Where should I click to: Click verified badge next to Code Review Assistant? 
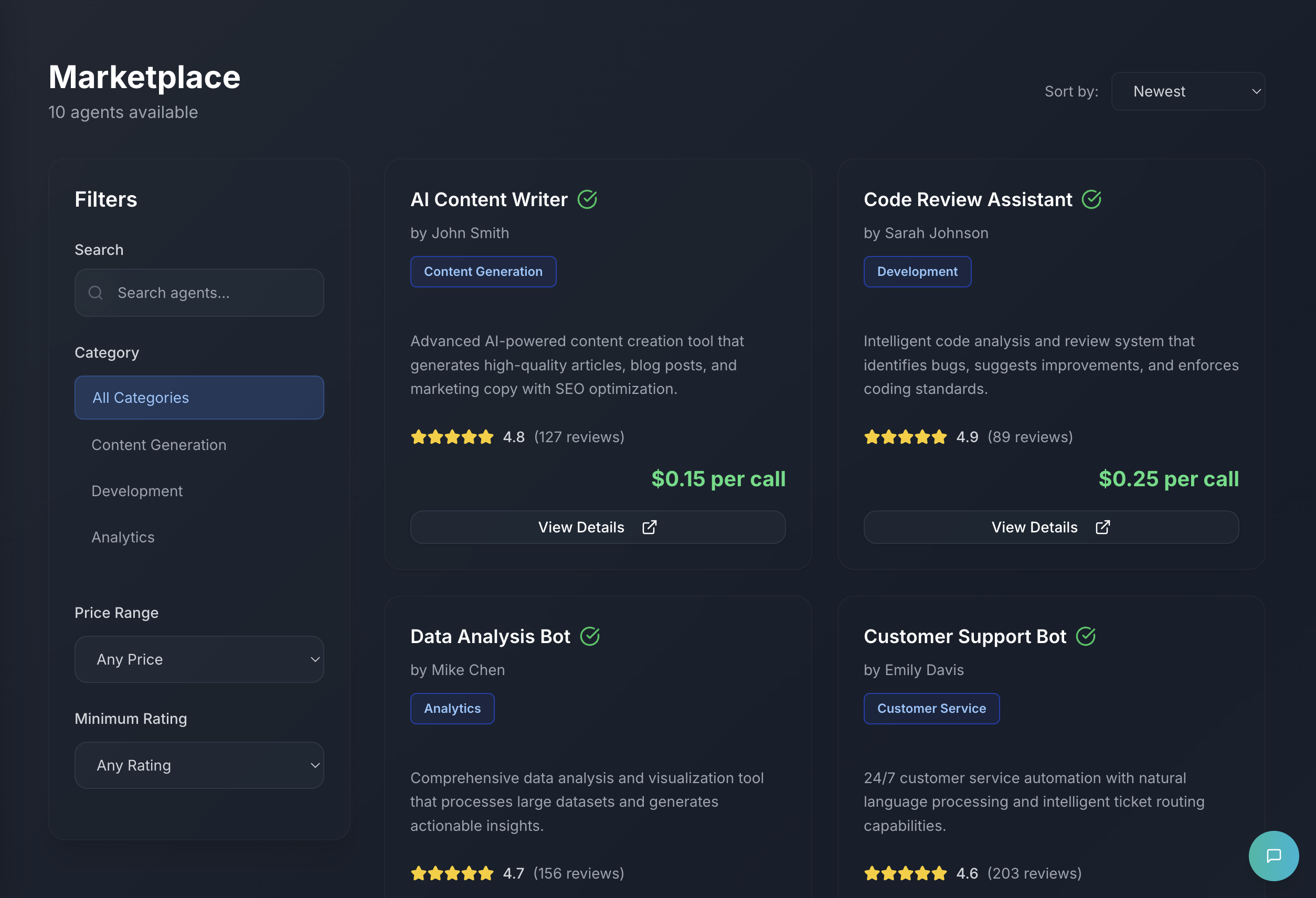(1091, 199)
